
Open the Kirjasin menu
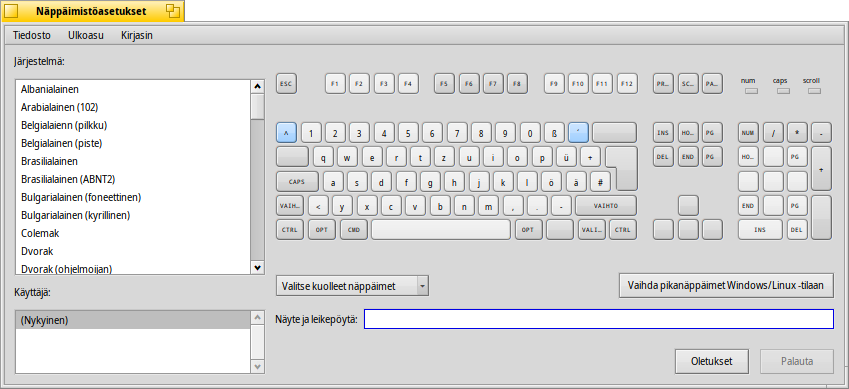[x=136, y=35]
